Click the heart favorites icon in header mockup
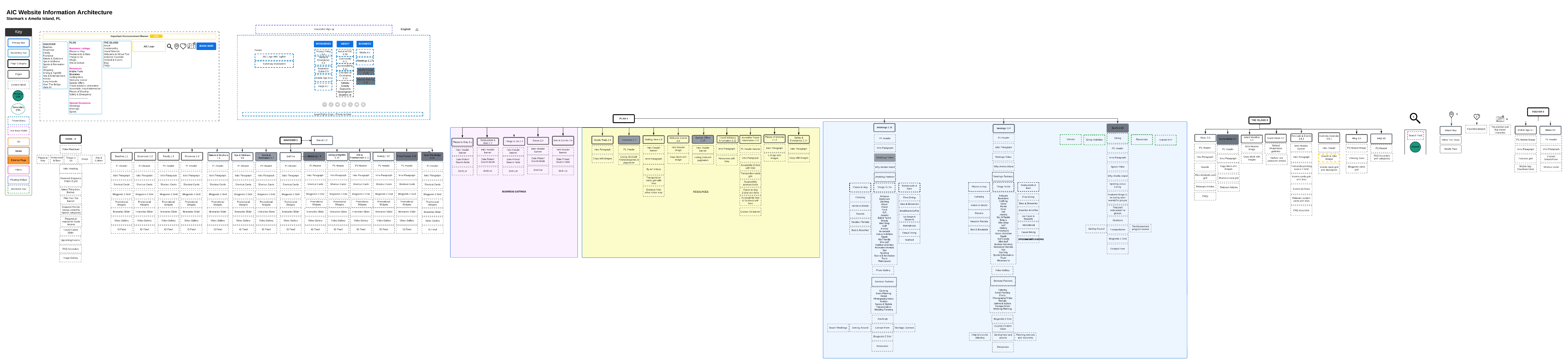This screenshot has height=364, width=1568. tap(183, 46)
